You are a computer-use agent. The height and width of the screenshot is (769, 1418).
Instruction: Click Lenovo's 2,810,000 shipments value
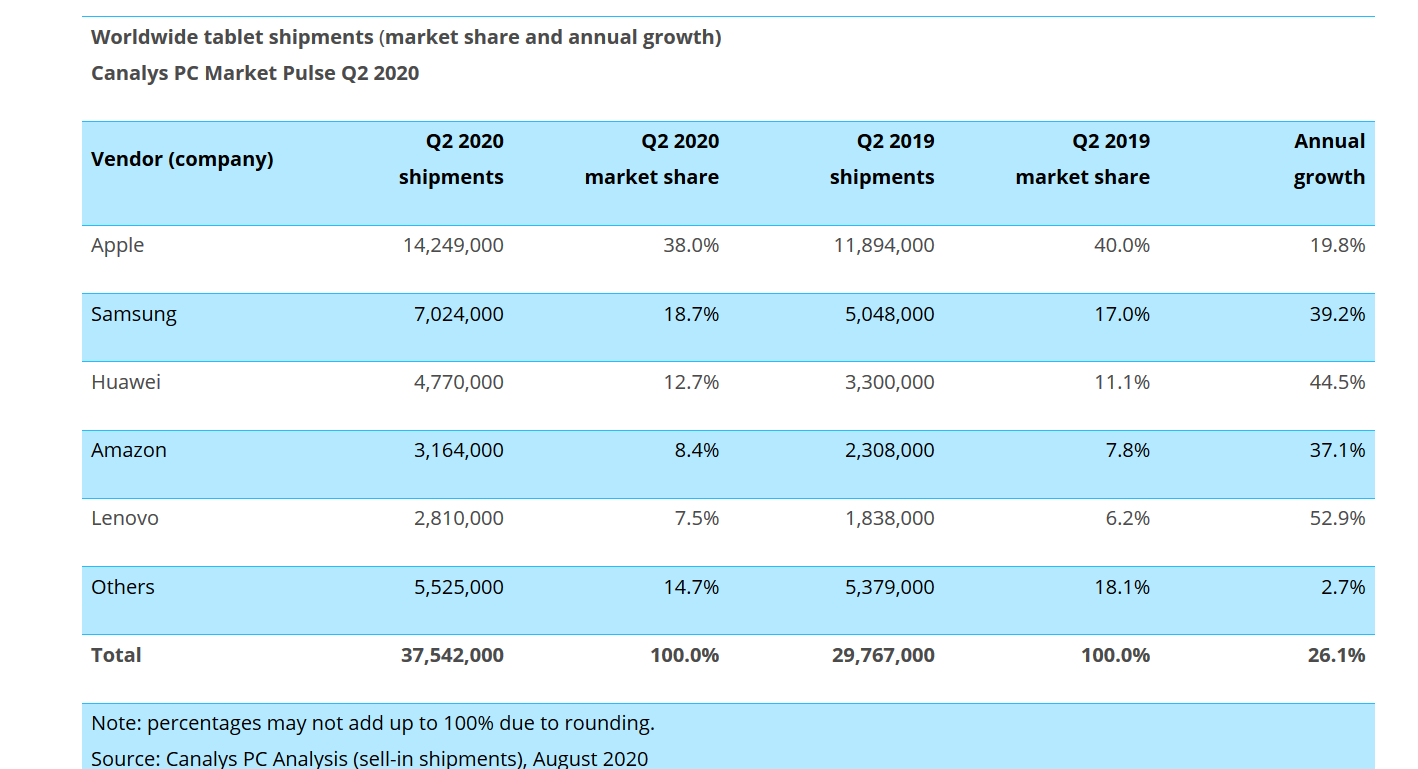coord(459,518)
